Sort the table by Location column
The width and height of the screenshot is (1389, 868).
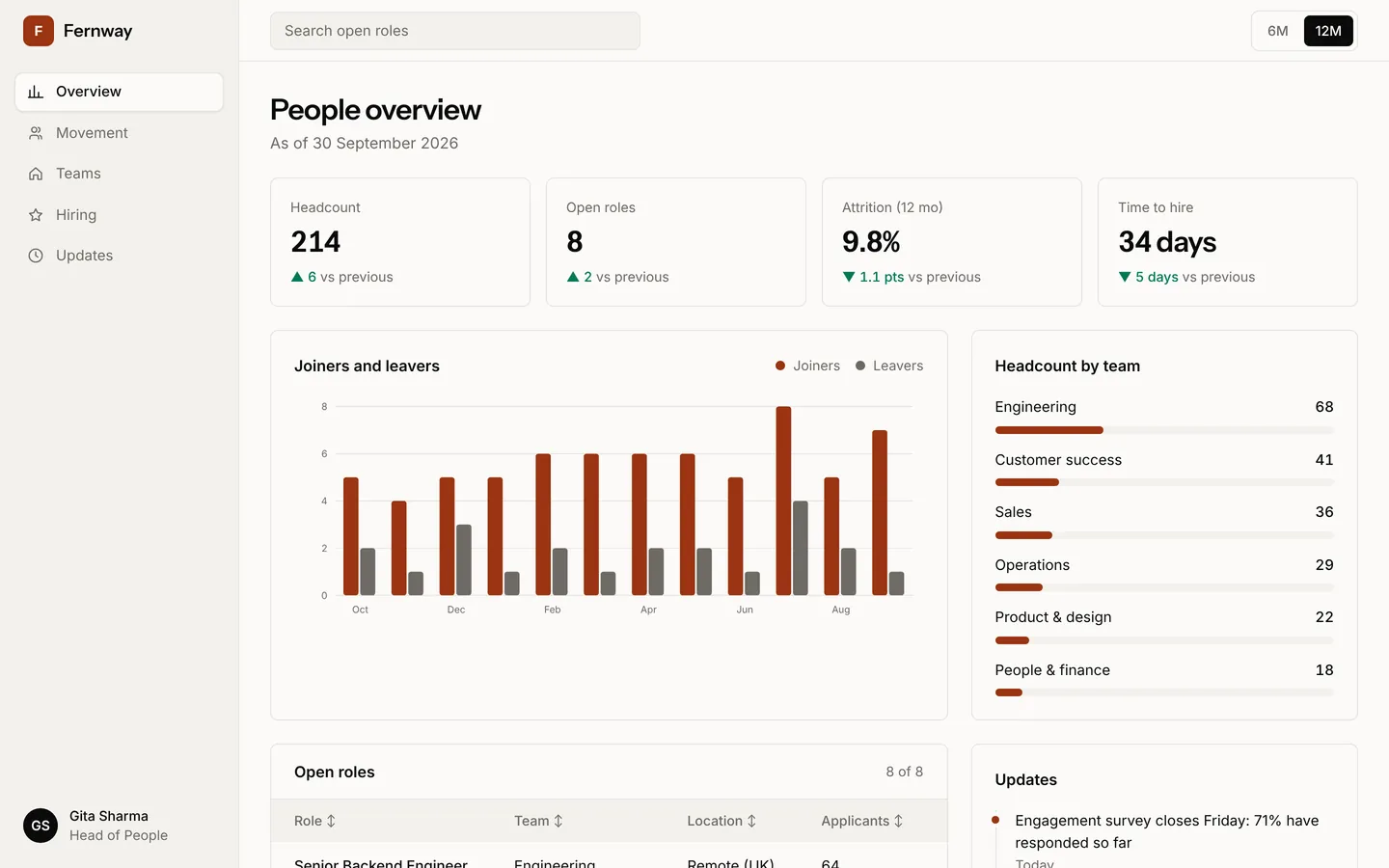[x=722, y=821]
